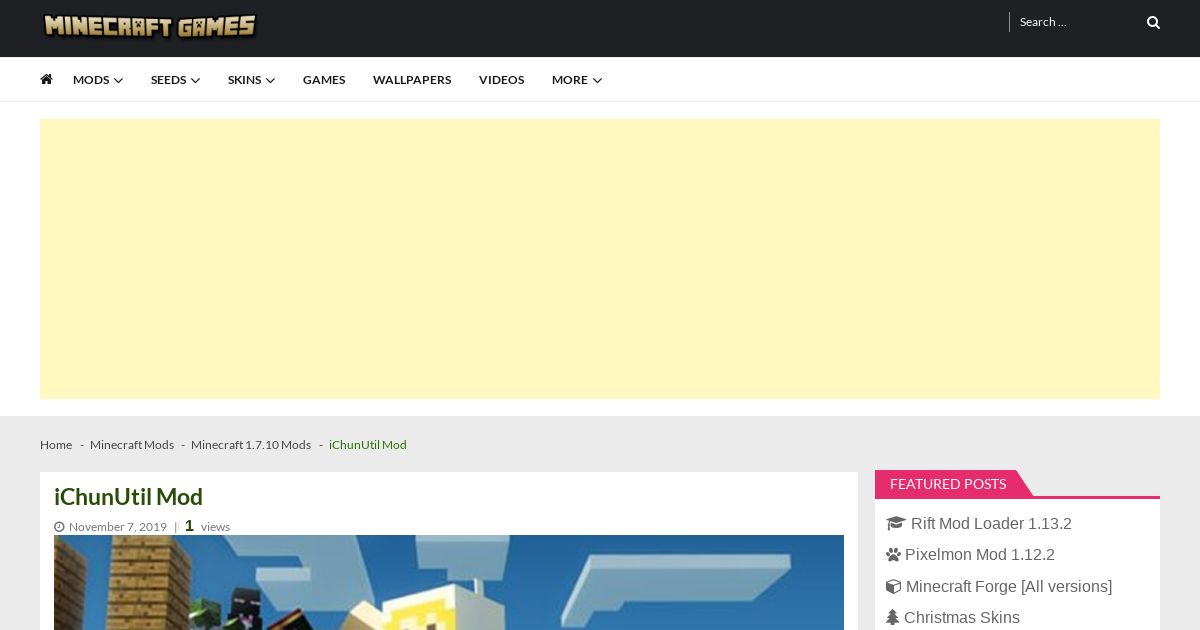The height and width of the screenshot is (630, 1200).
Task: Open Christmas Skins featured post
Action: [962, 618]
